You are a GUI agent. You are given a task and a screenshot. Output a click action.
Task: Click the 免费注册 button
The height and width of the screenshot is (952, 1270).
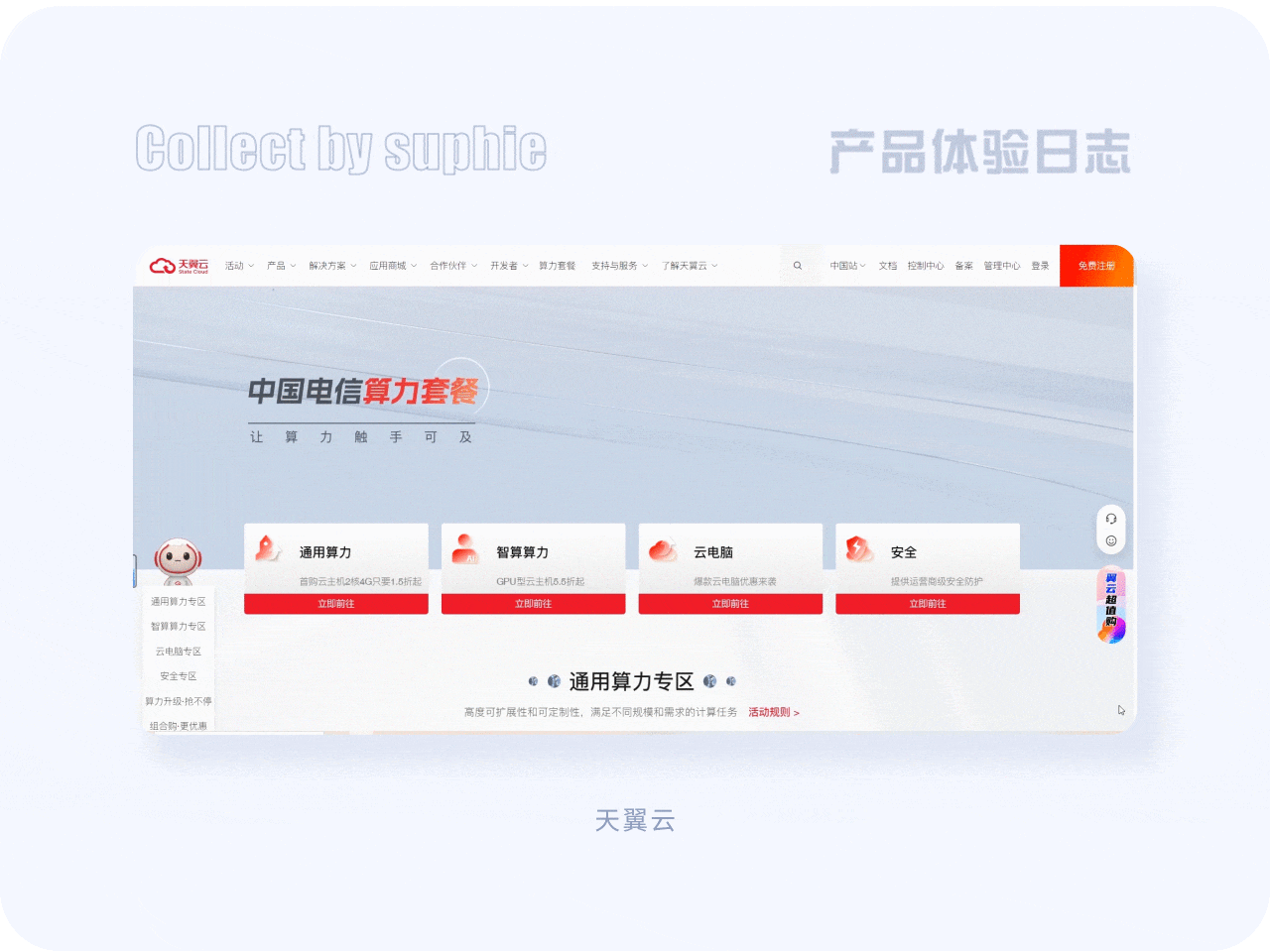1096,266
